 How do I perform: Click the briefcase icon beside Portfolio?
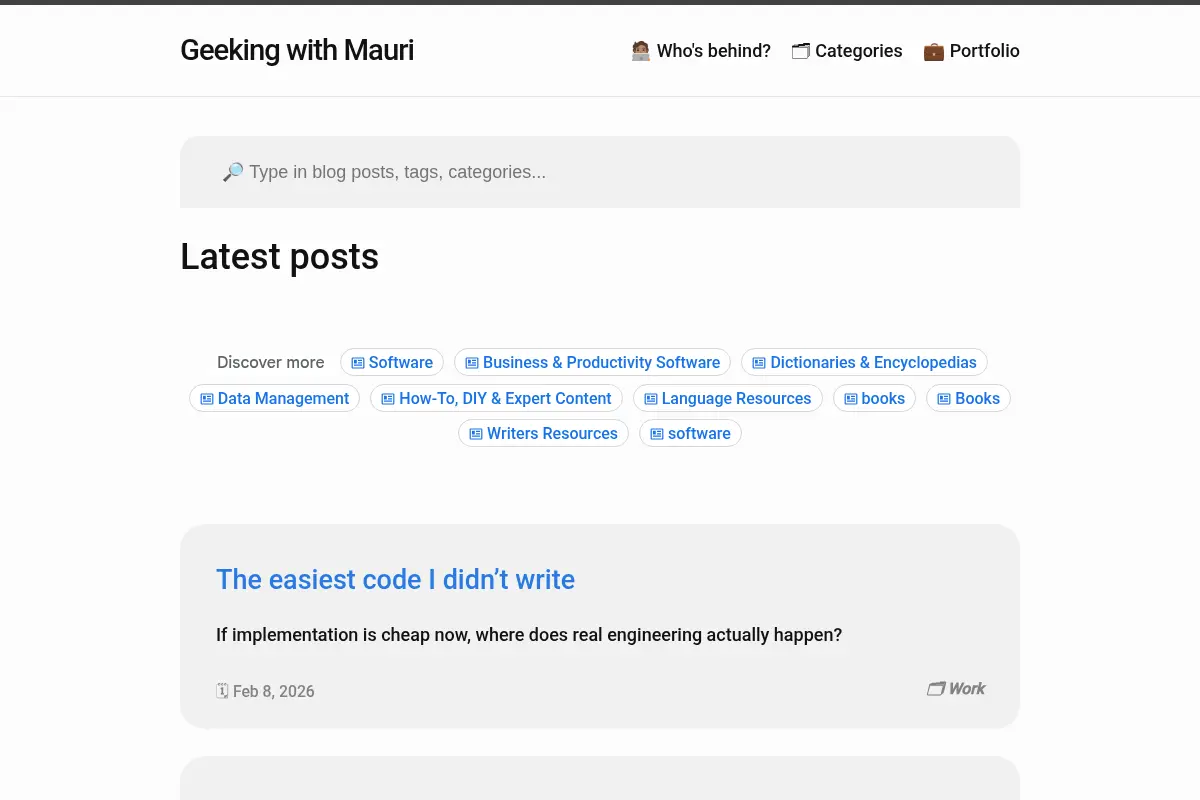[933, 51]
